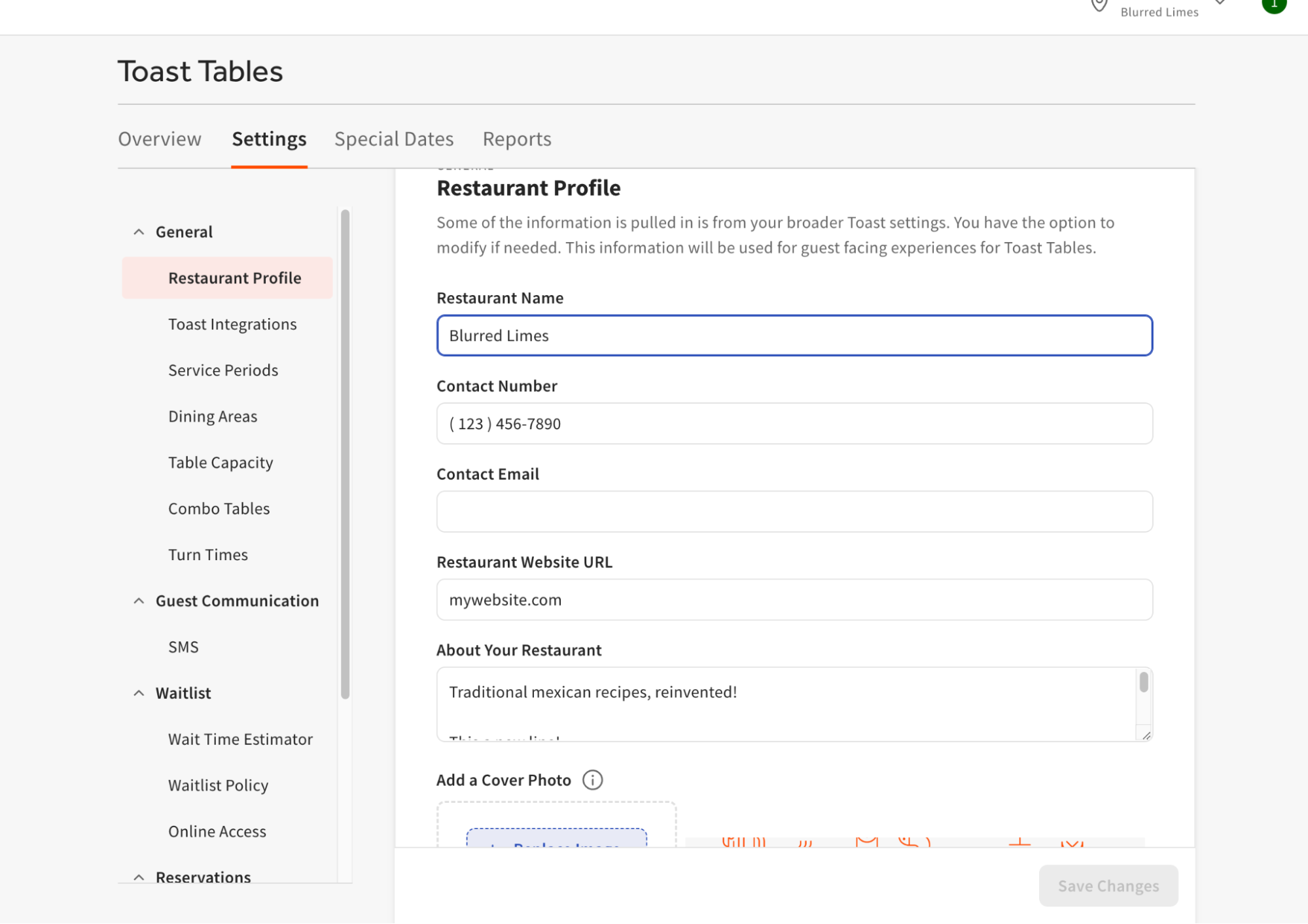Viewport: 1308px width, 924px height.
Task: View the Reports tab
Action: [x=516, y=139]
